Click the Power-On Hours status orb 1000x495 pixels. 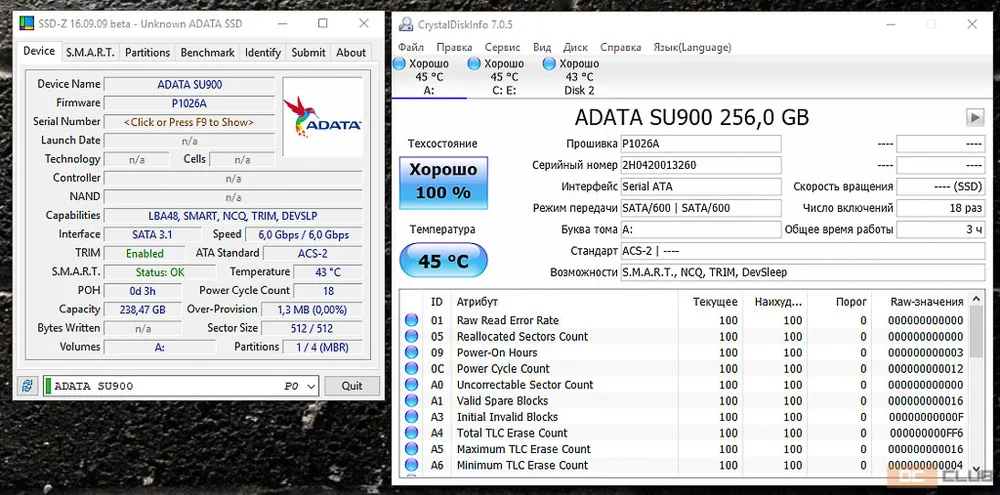412,353
